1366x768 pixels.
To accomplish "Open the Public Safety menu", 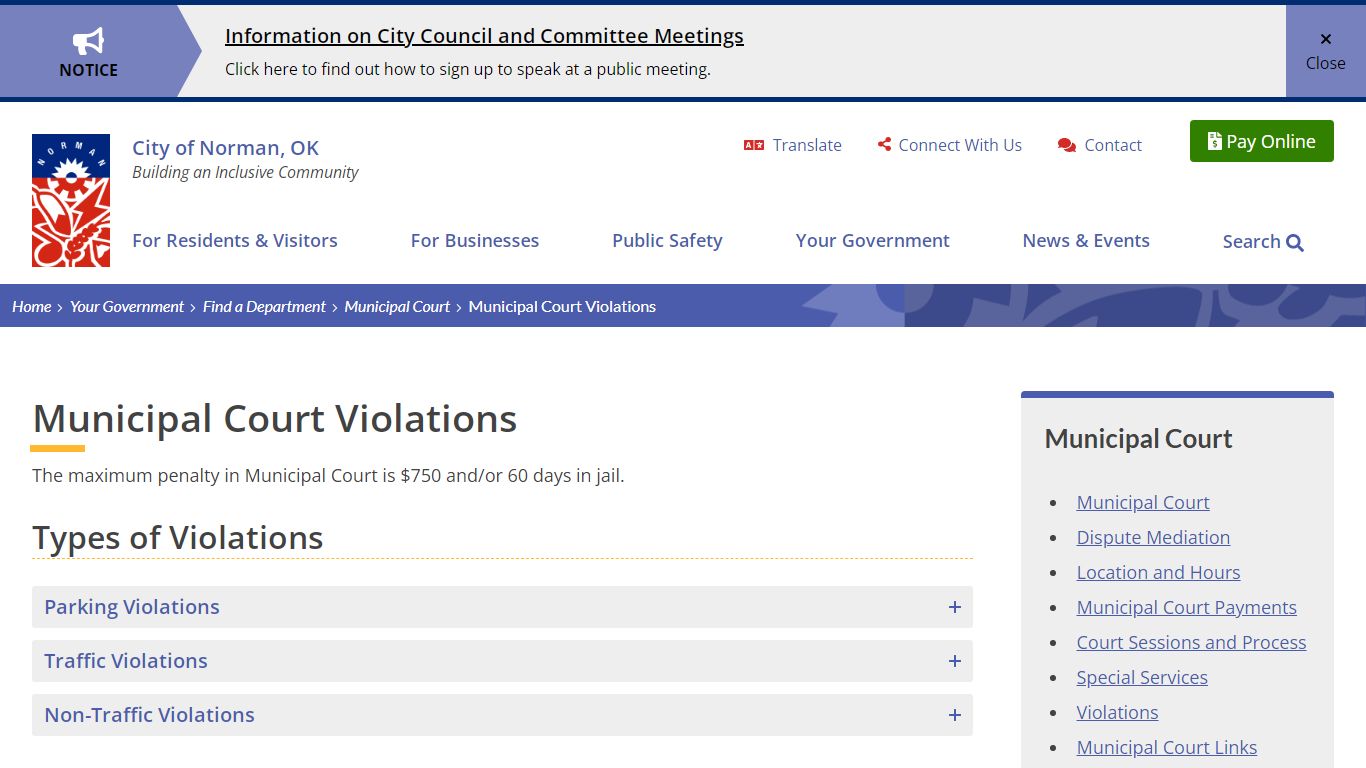I will coord(667,240).
